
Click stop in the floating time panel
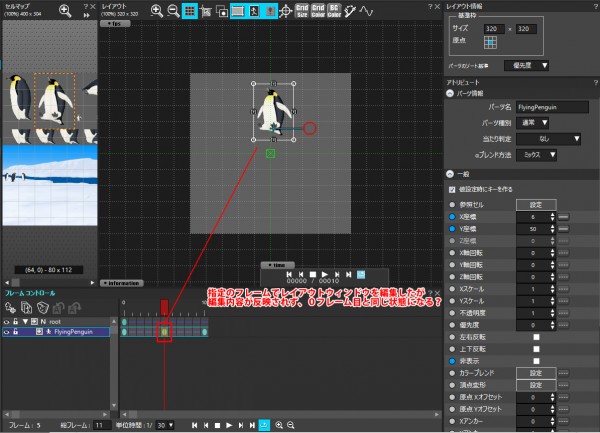tap(313, 274)
